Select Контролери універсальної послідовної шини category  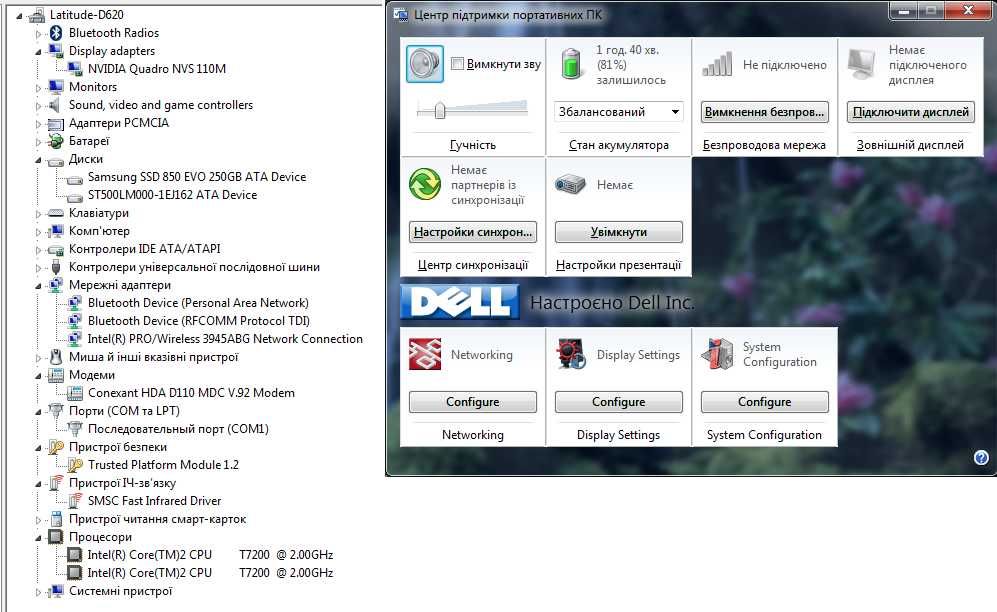pos(194,267)
